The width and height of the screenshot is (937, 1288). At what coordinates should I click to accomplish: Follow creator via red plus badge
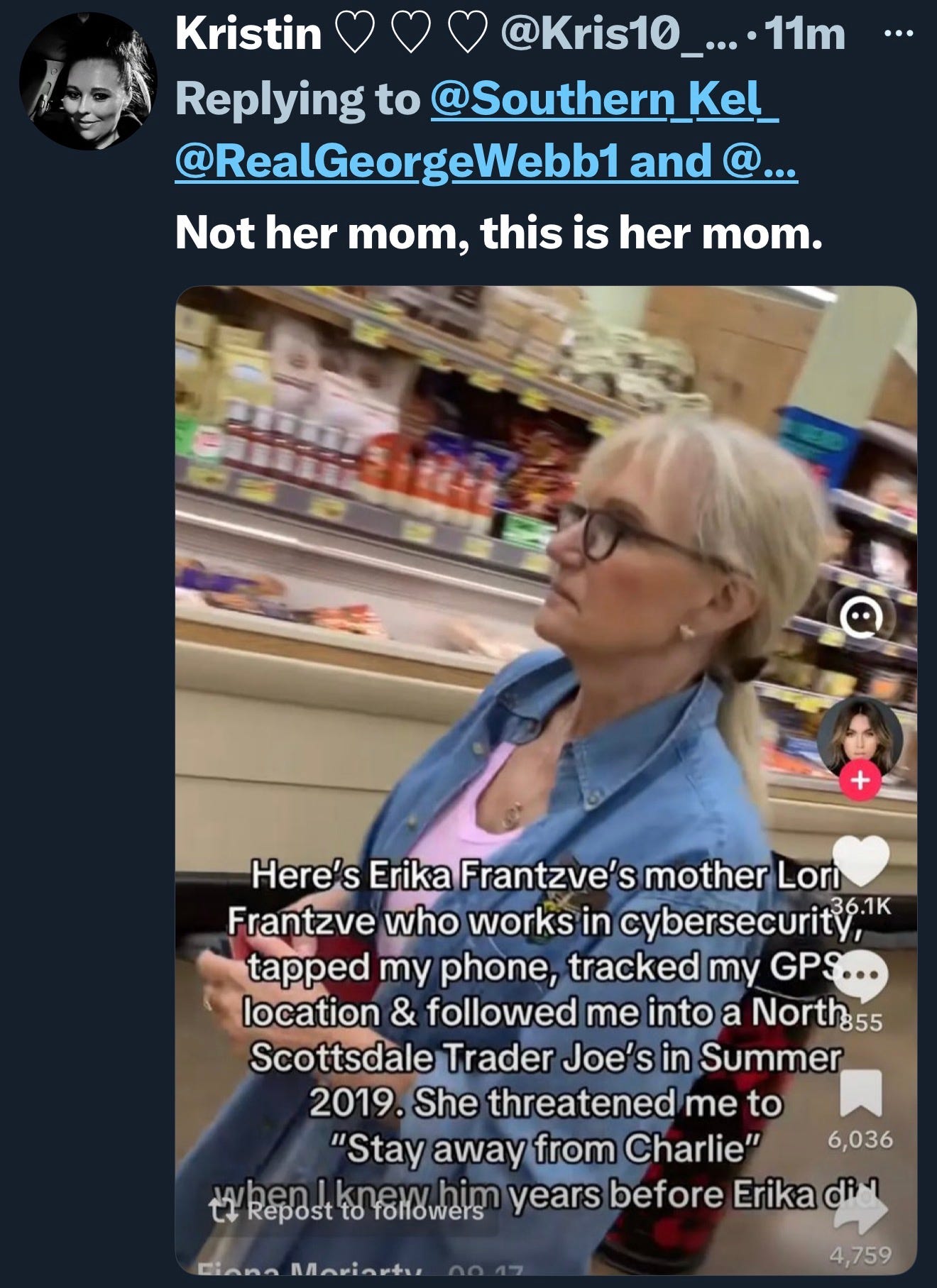[x=860, y=781]
